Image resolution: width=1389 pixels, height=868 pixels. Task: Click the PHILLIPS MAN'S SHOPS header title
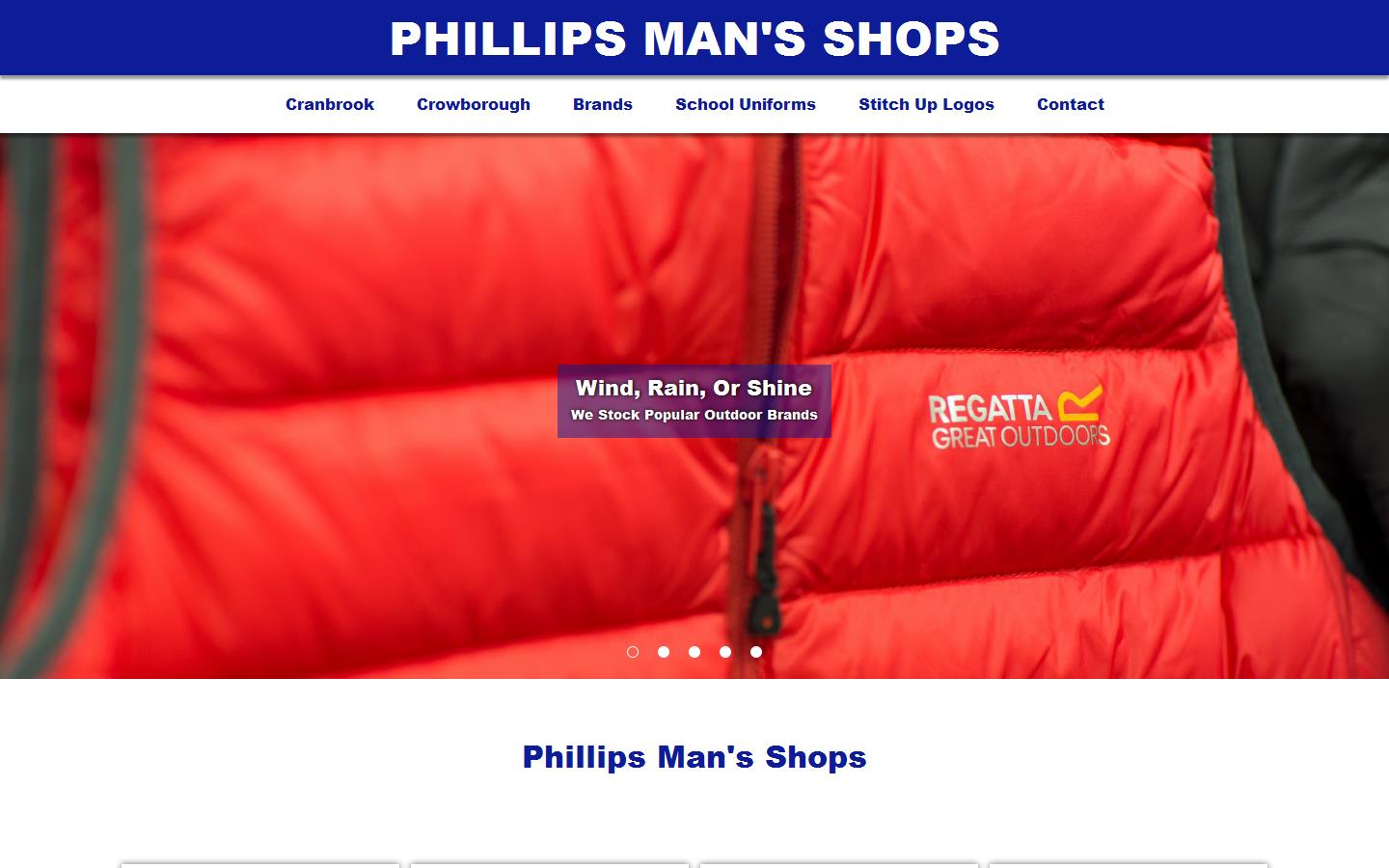[x=694, y=39]
